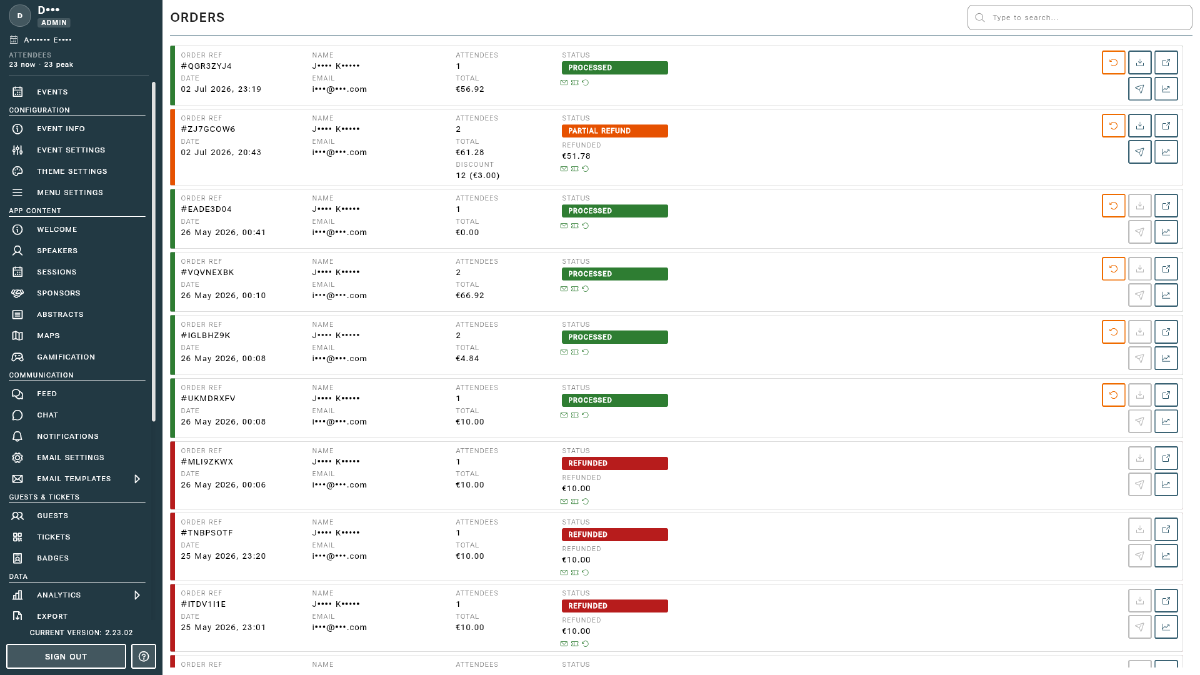Image resolution: width=1200 pixels, height=675 pixels.
Task: Click the chart icon for order #QGR3ZYJ4
Action: [x=1166, y=89]
